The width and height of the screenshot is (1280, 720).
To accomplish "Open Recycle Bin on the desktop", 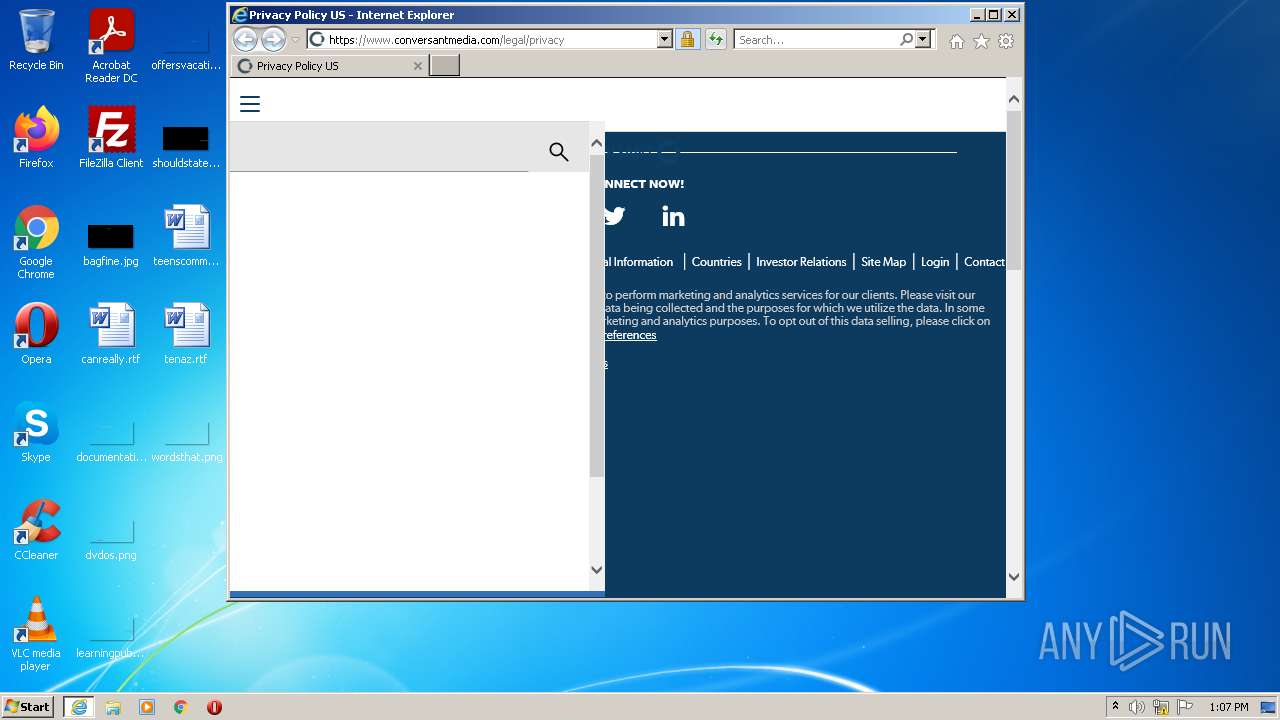I will click(x=36, y=40).
